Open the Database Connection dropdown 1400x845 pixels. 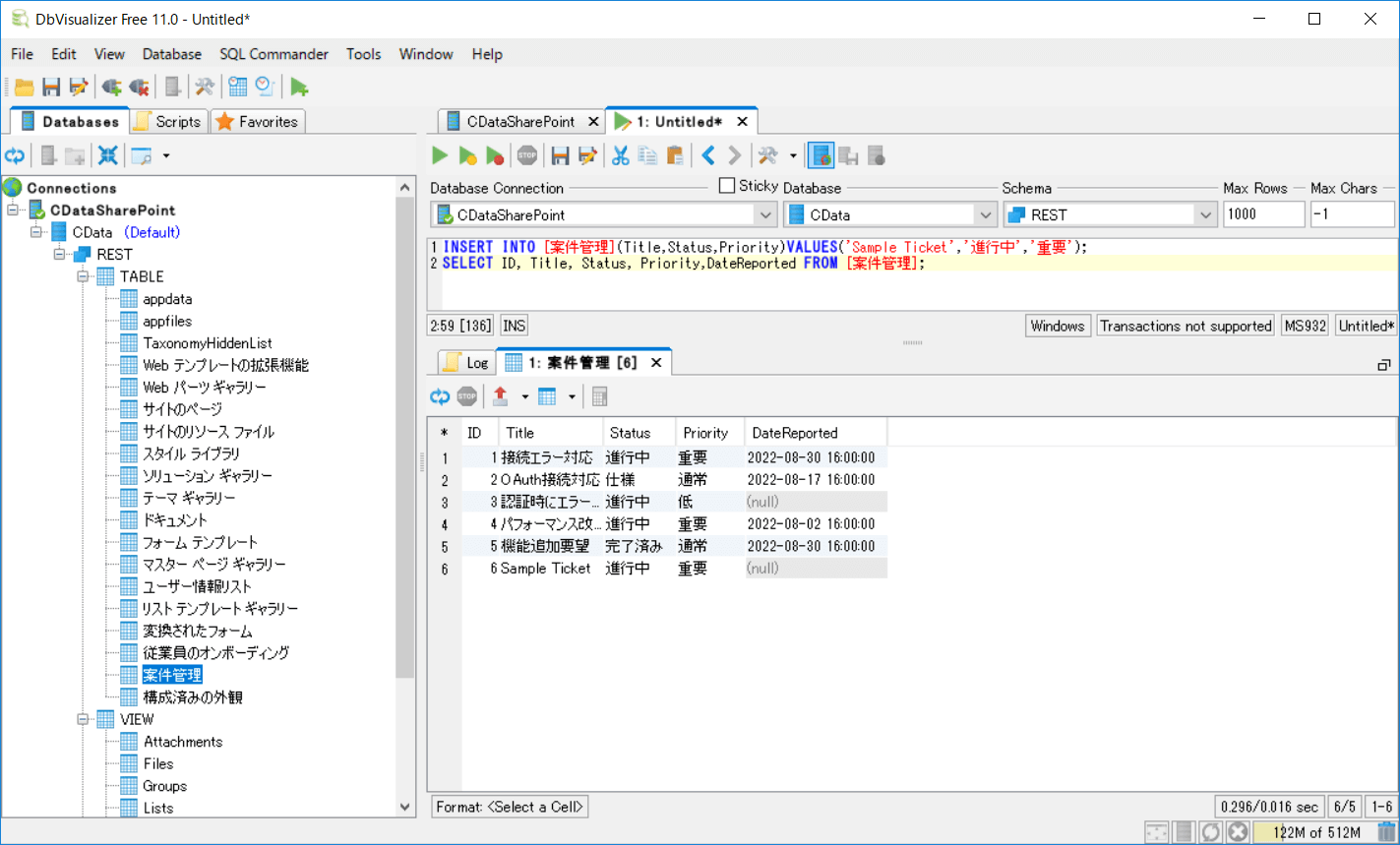[x=765, y=214]
